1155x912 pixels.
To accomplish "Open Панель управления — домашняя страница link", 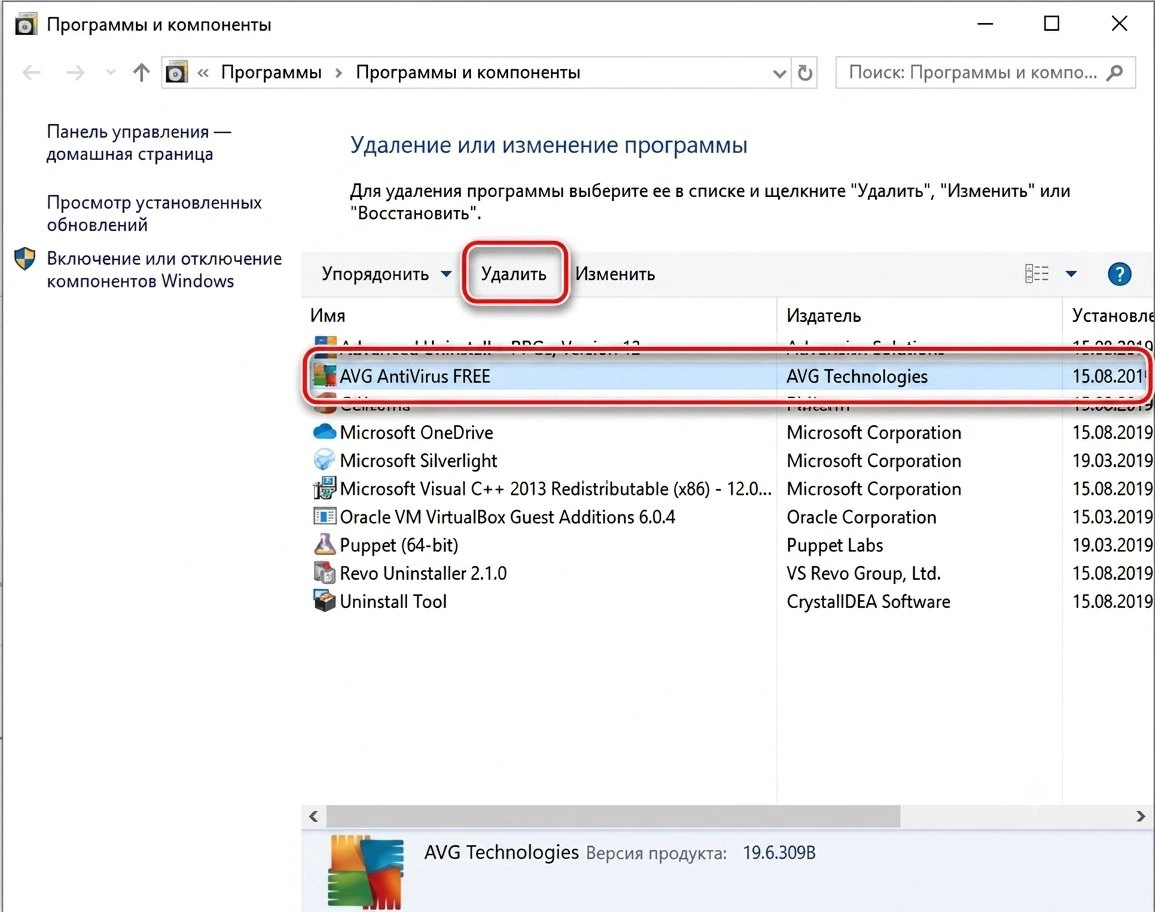I will point(138,142).
